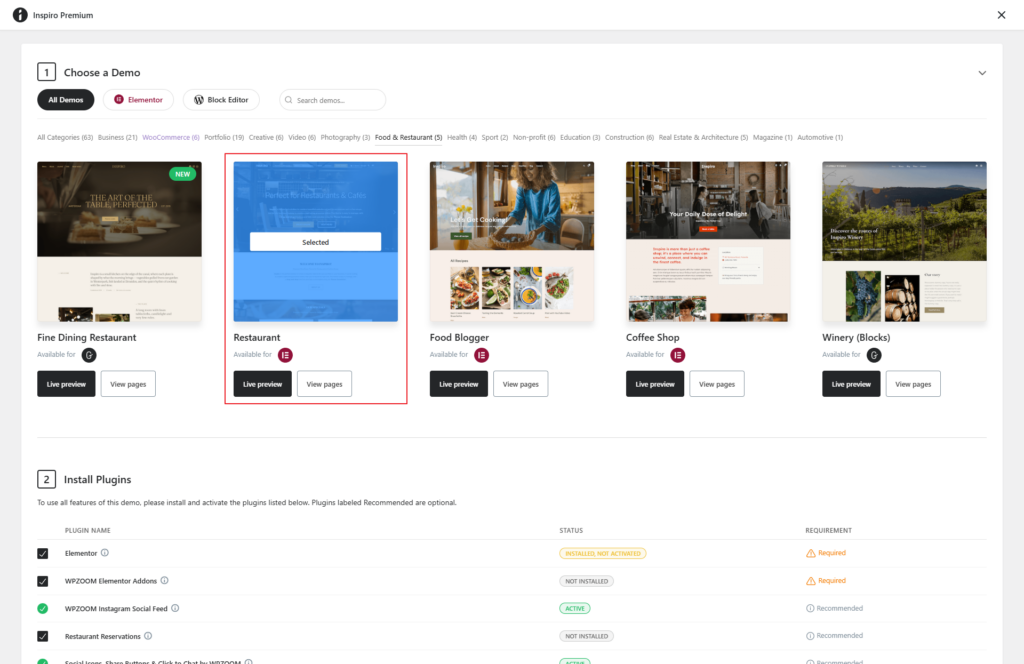This screenshot has height=664, width=1024.
Task: Open the Construction (6) category
Action: (630, 138)
